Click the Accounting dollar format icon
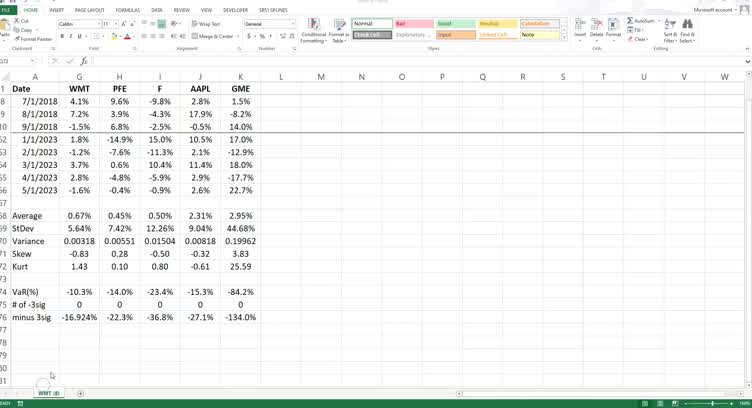Viewport: 752px width, 408px height. [249, 36]
